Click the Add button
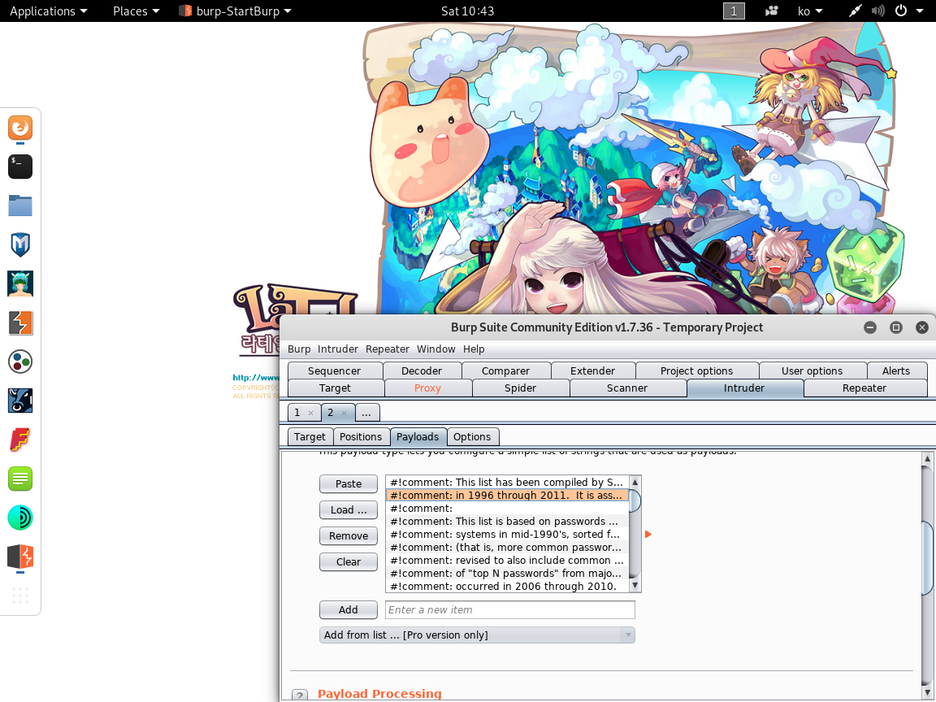 coord(348,609)
